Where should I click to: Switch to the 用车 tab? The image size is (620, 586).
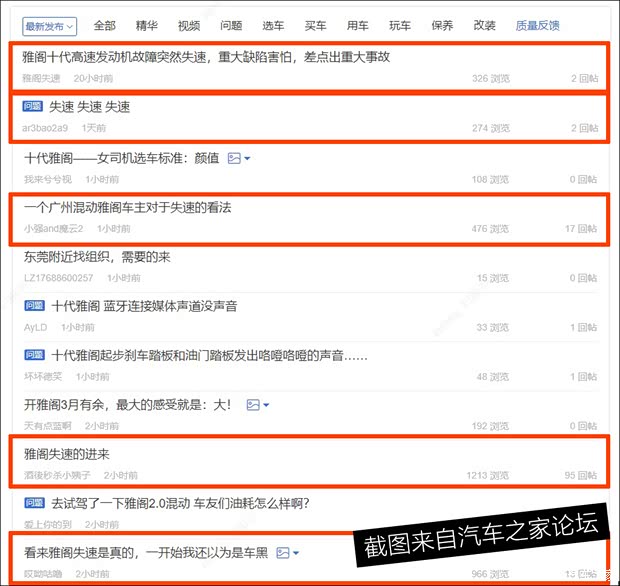[357, 26]
